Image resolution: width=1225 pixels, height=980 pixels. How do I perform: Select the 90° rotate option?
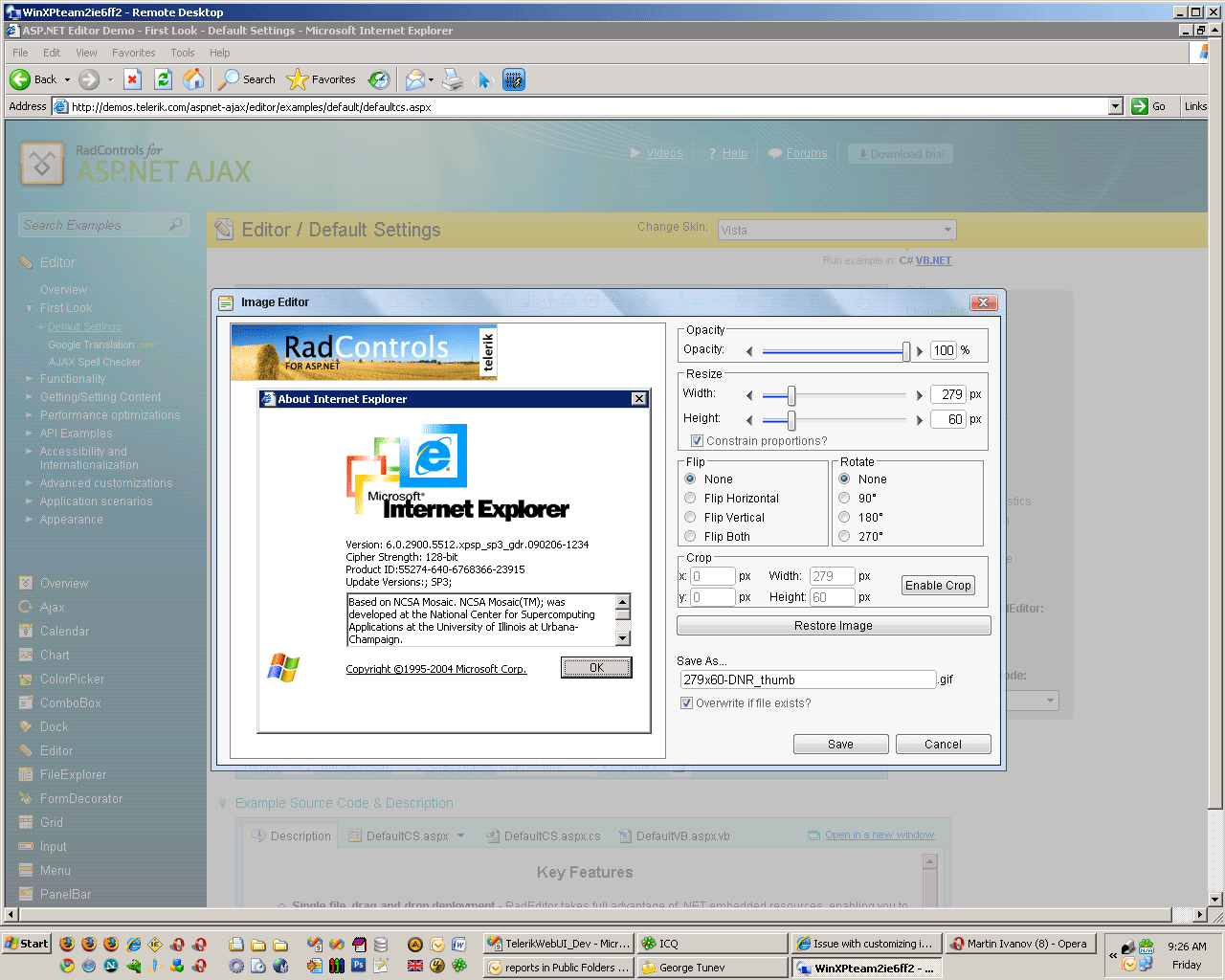844,498
